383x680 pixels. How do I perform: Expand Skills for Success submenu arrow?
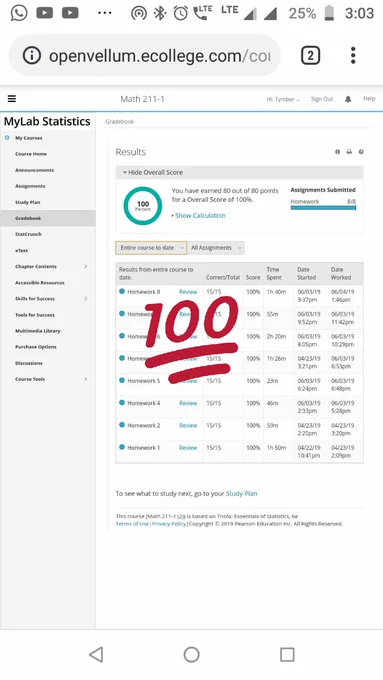(x=85, y=298)
